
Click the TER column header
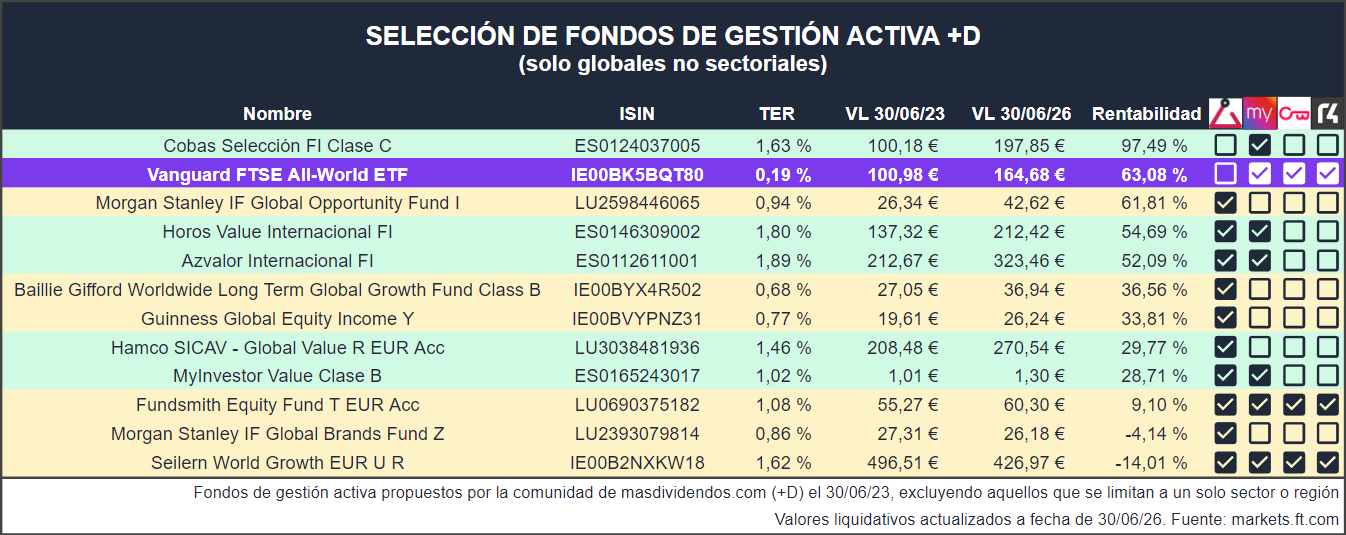pyautogui.click(x=777, y=114)
